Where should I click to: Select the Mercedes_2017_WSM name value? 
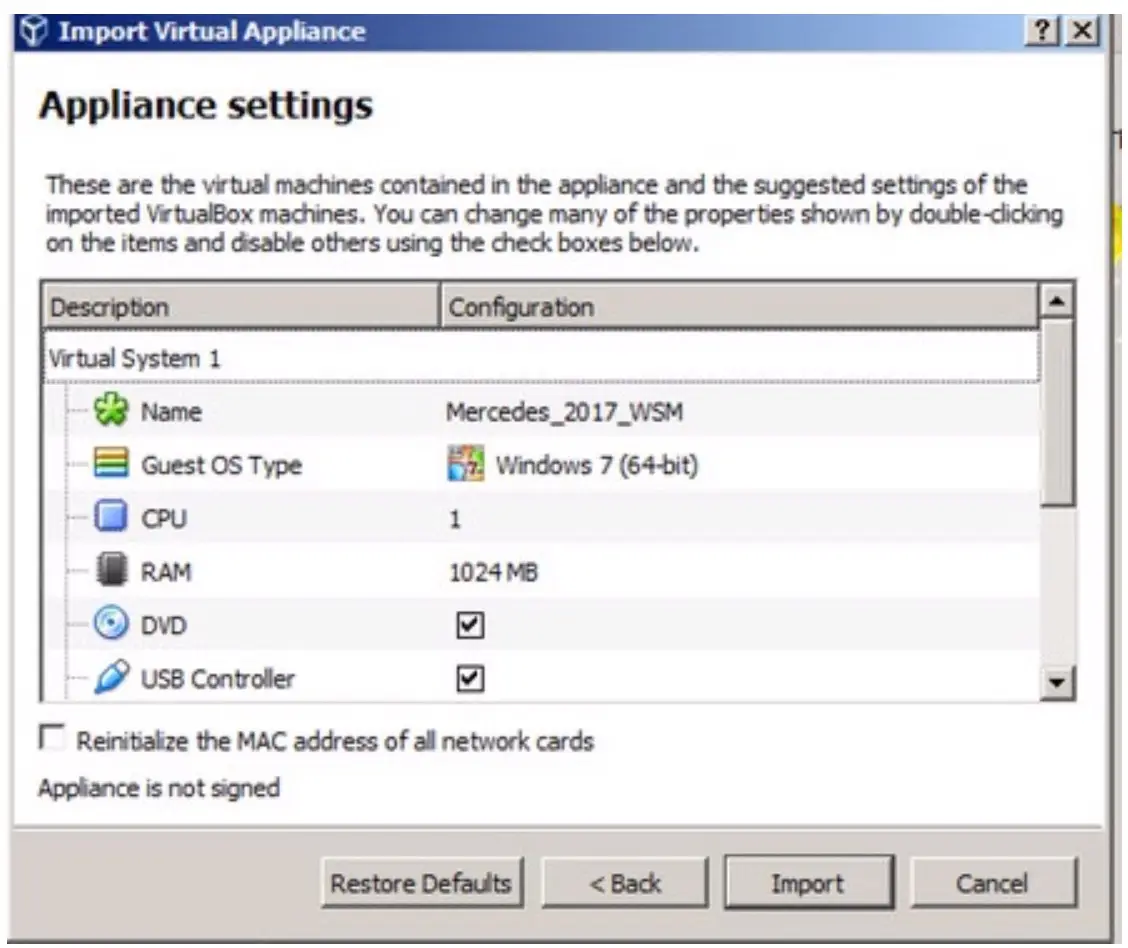564,412
